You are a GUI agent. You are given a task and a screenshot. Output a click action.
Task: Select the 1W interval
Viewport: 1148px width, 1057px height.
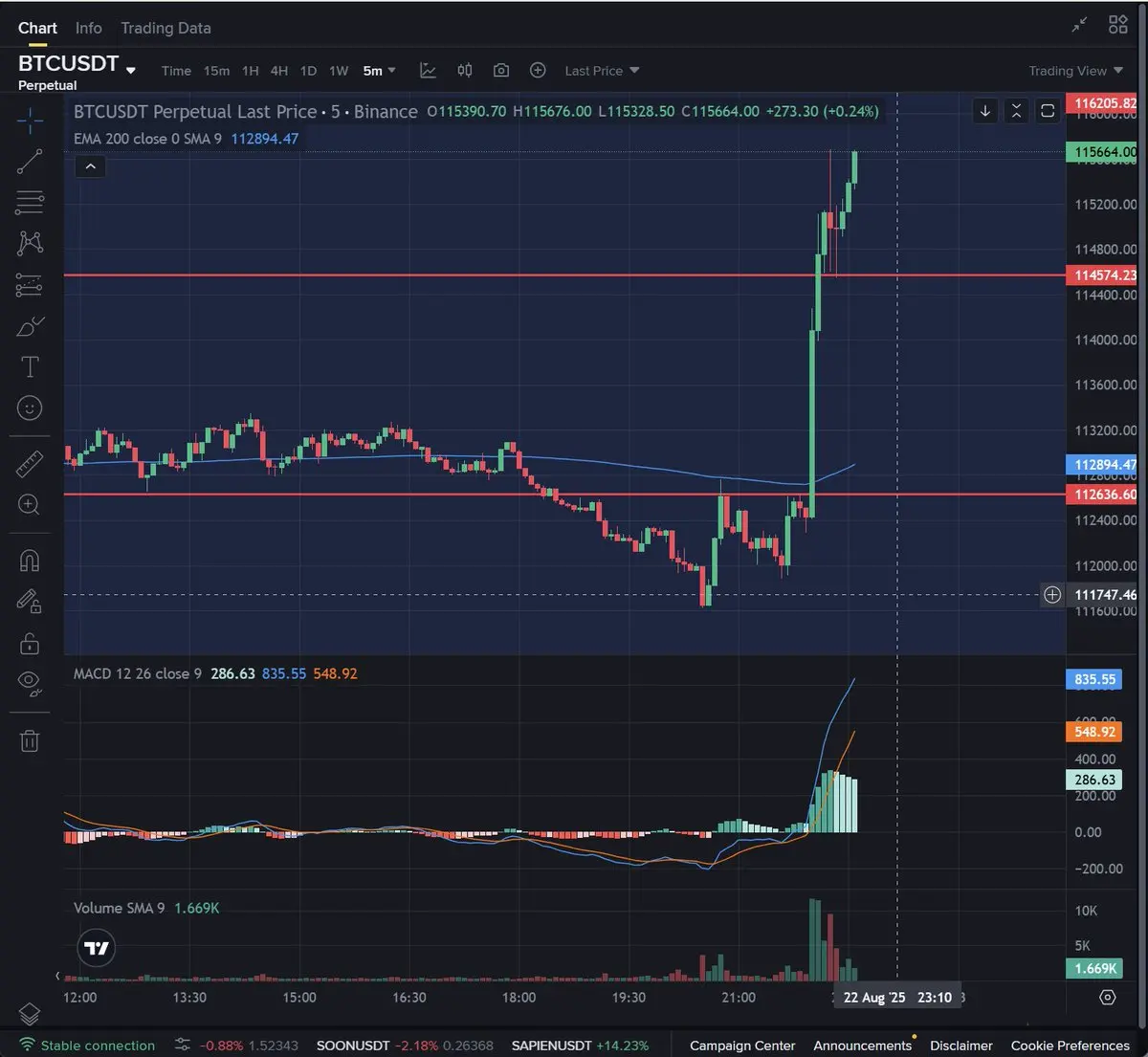339,71
